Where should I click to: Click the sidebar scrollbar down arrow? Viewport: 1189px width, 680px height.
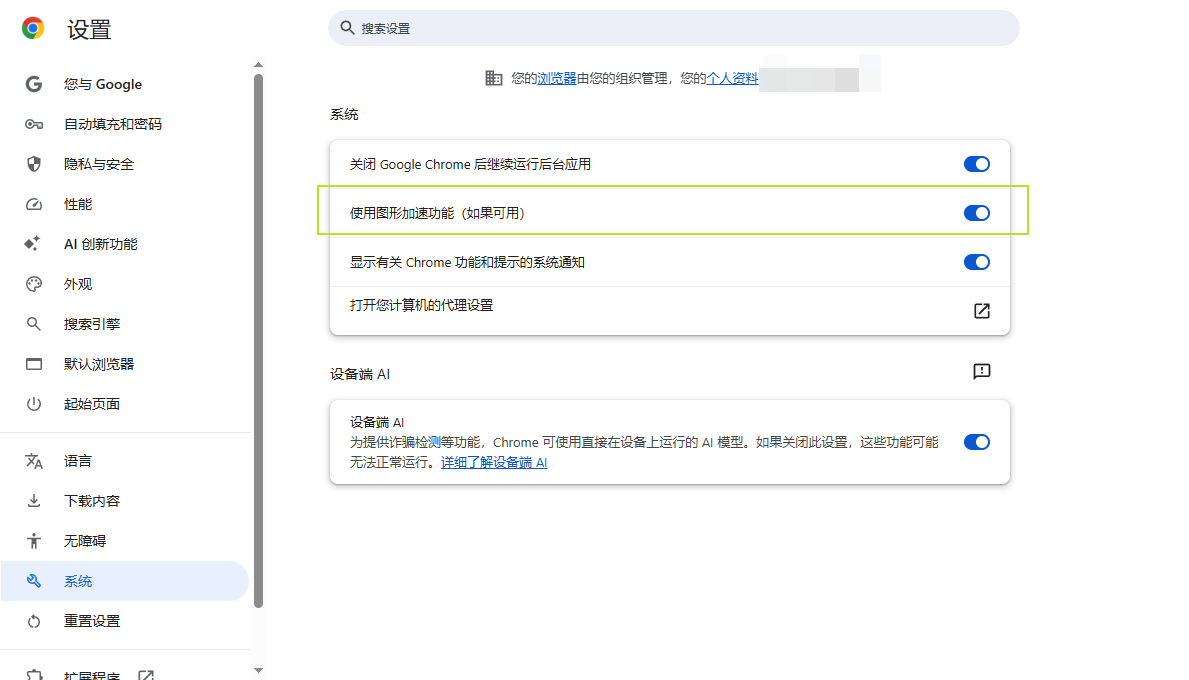click(x=259, y=670)
